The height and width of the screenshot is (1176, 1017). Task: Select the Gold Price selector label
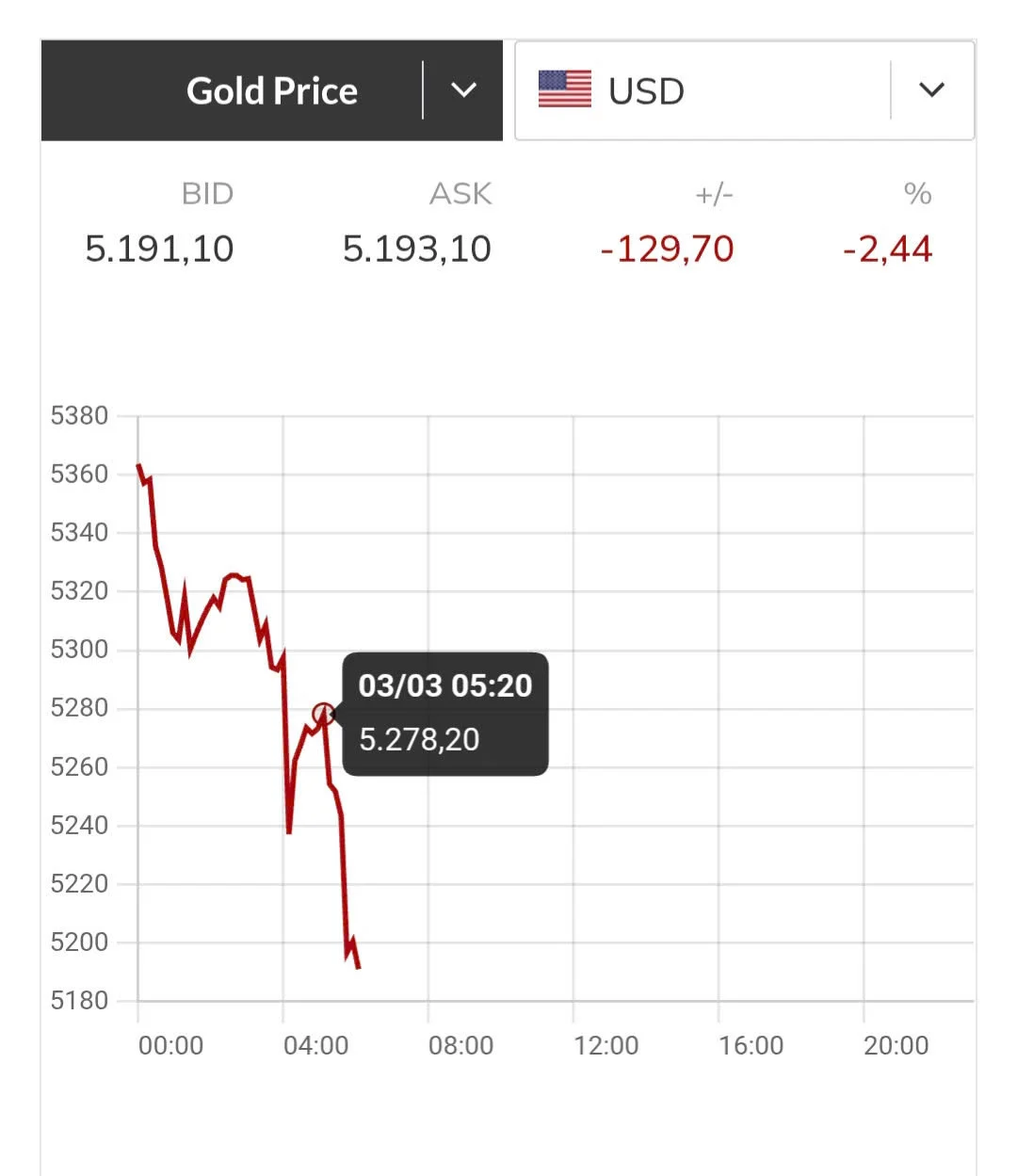271,91
